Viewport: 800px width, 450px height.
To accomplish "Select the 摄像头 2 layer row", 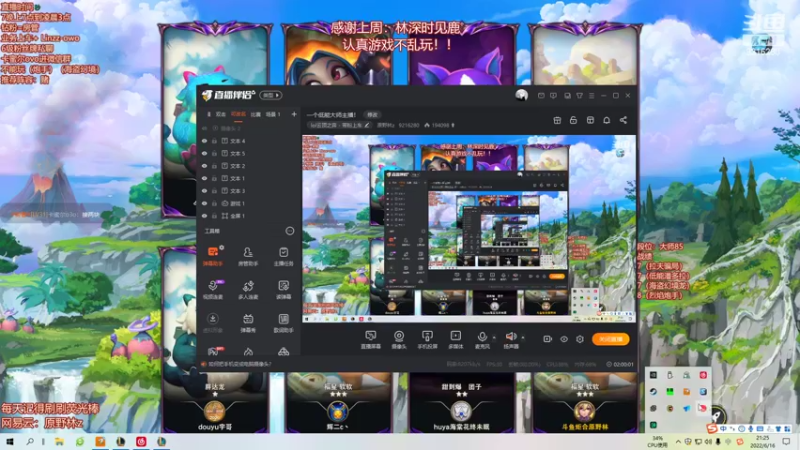I will (249, 129).
